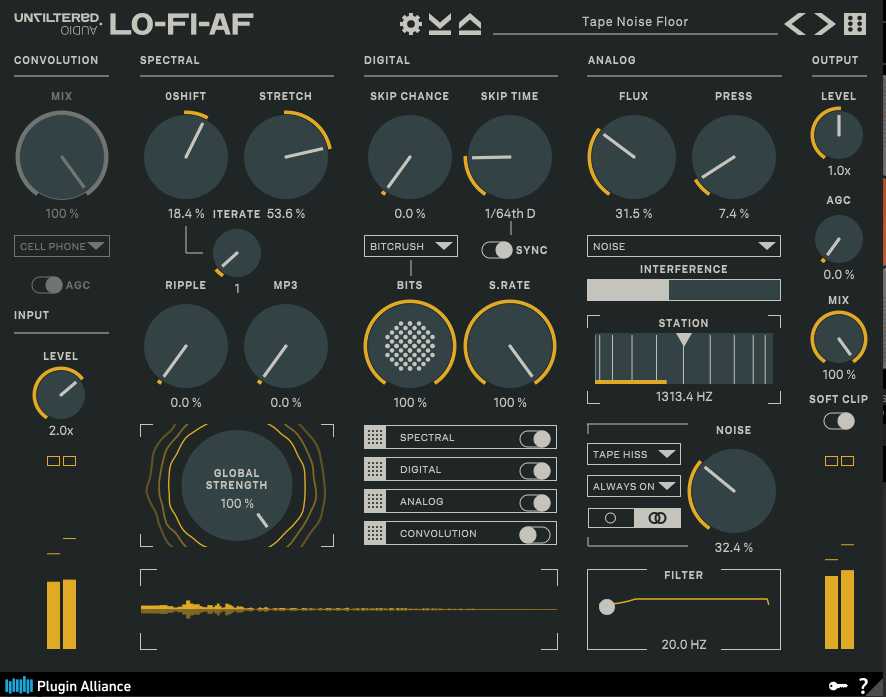Open the plugin settings gear icon
The image size is (886, 697).
click(410, 22)
